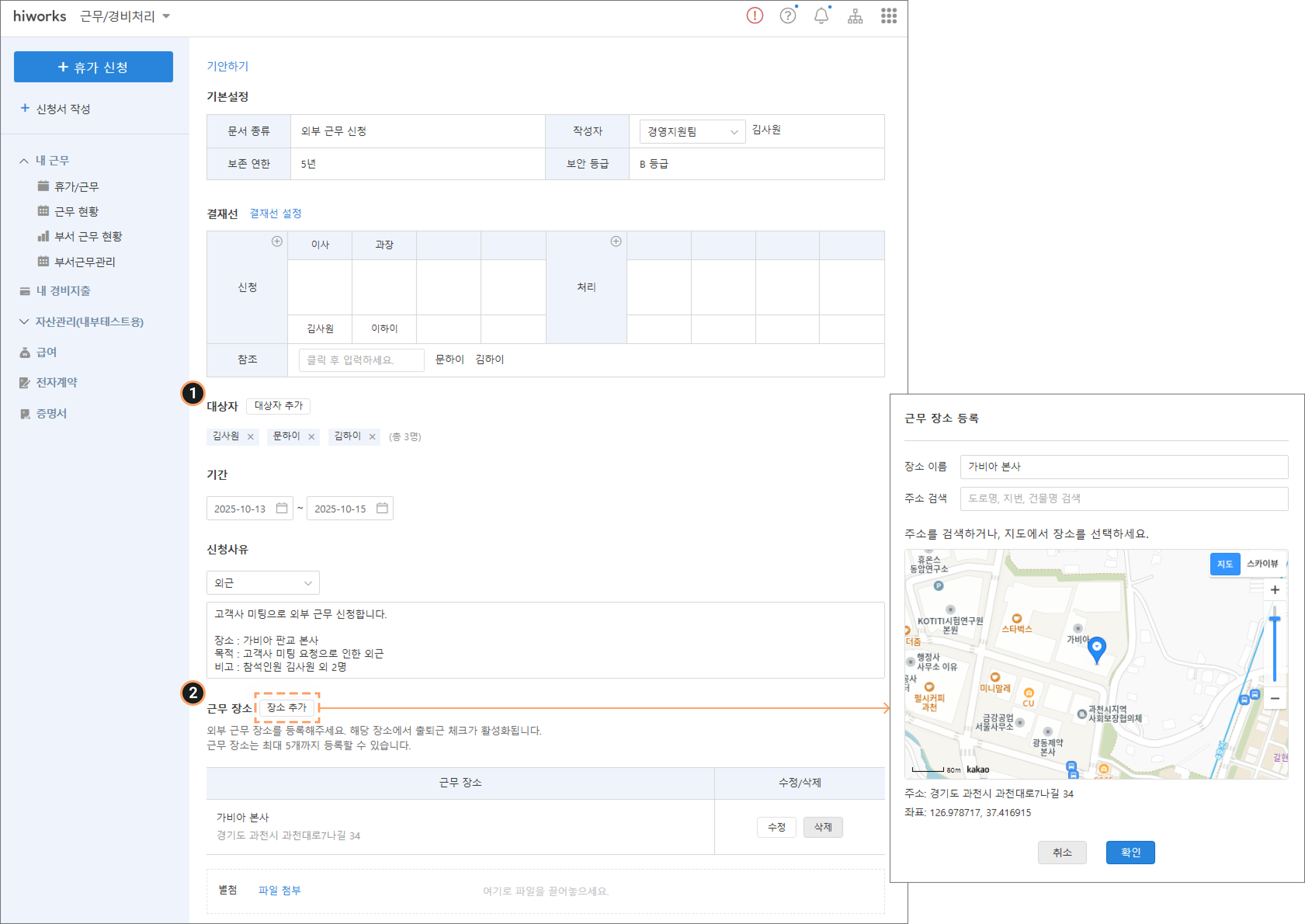This screenshot has width=1305, height=924.
Task: Click plus icon in 신청 approval column
Action: [x=276, y=241]
